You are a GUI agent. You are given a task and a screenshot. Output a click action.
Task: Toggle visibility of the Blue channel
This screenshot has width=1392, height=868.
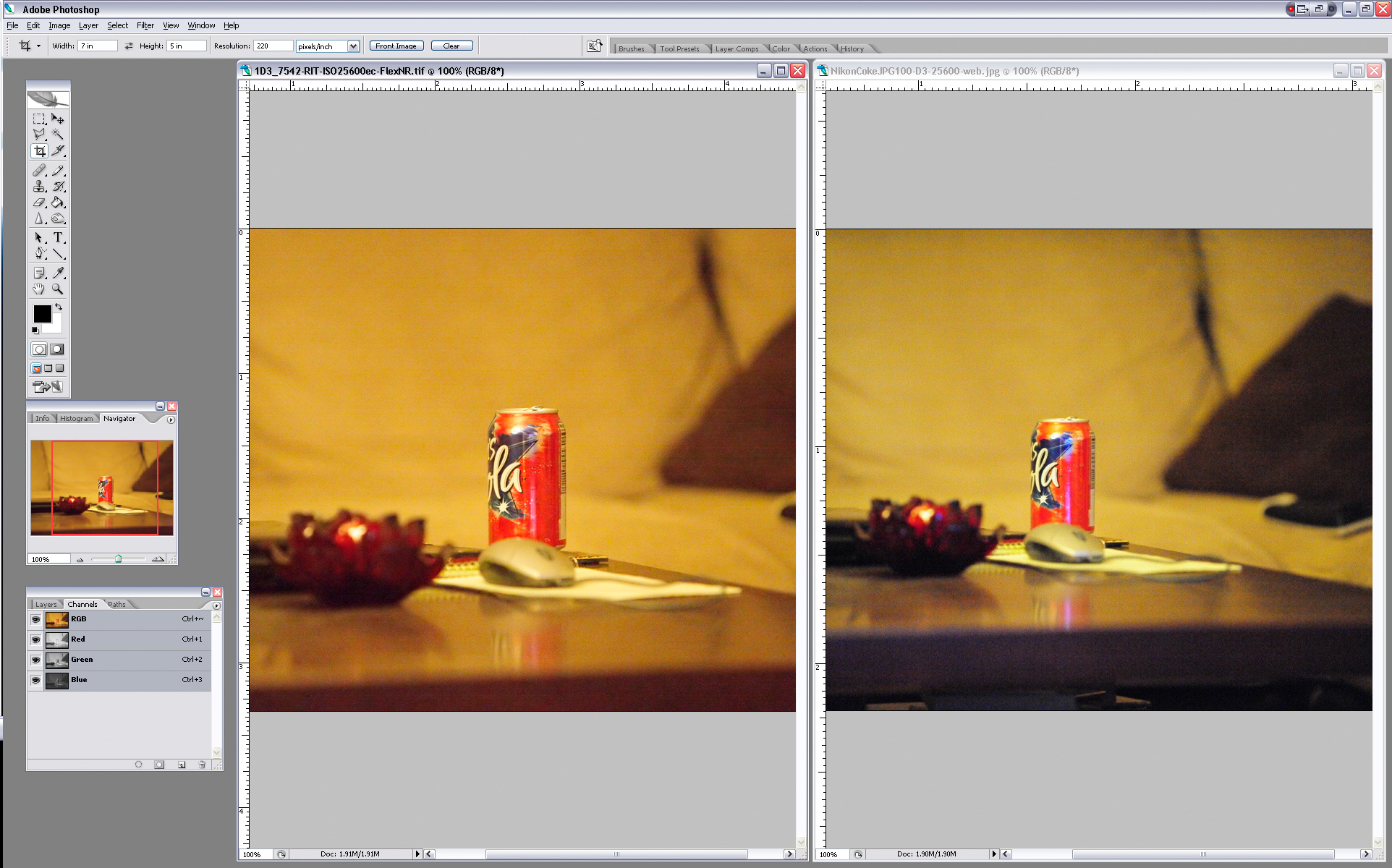coord(35,680)
